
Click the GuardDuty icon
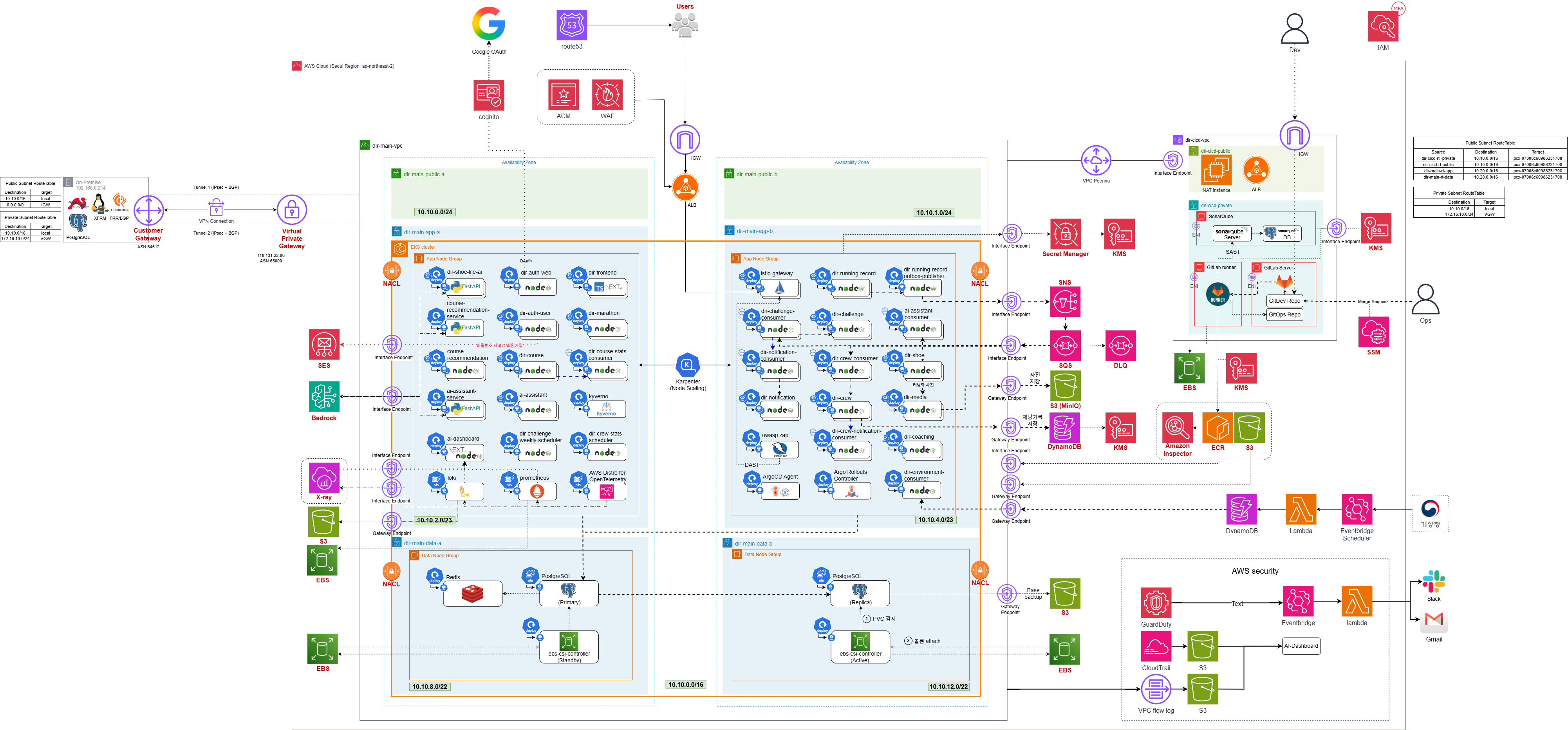click(x=1156, y=603)
